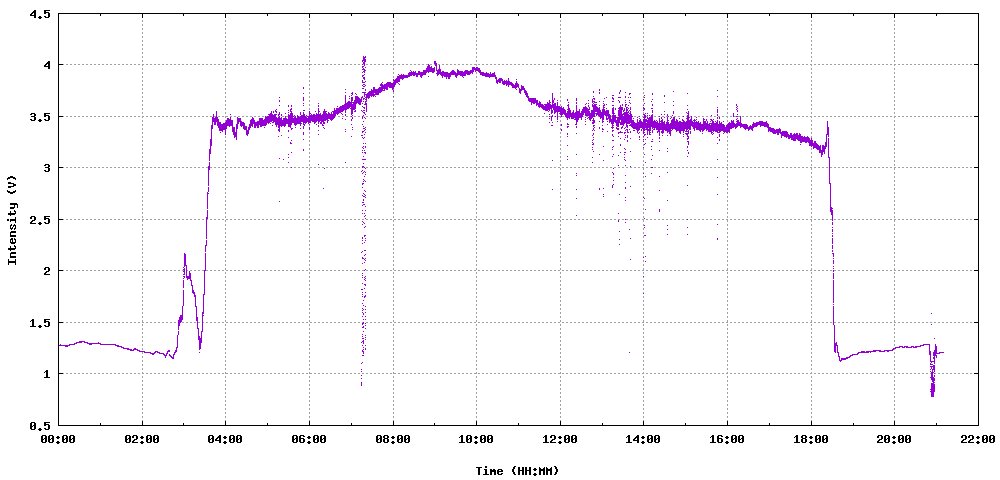1000x480 pixels.
Task: Click the 20:00 time axis label
Action: (893, 440)
